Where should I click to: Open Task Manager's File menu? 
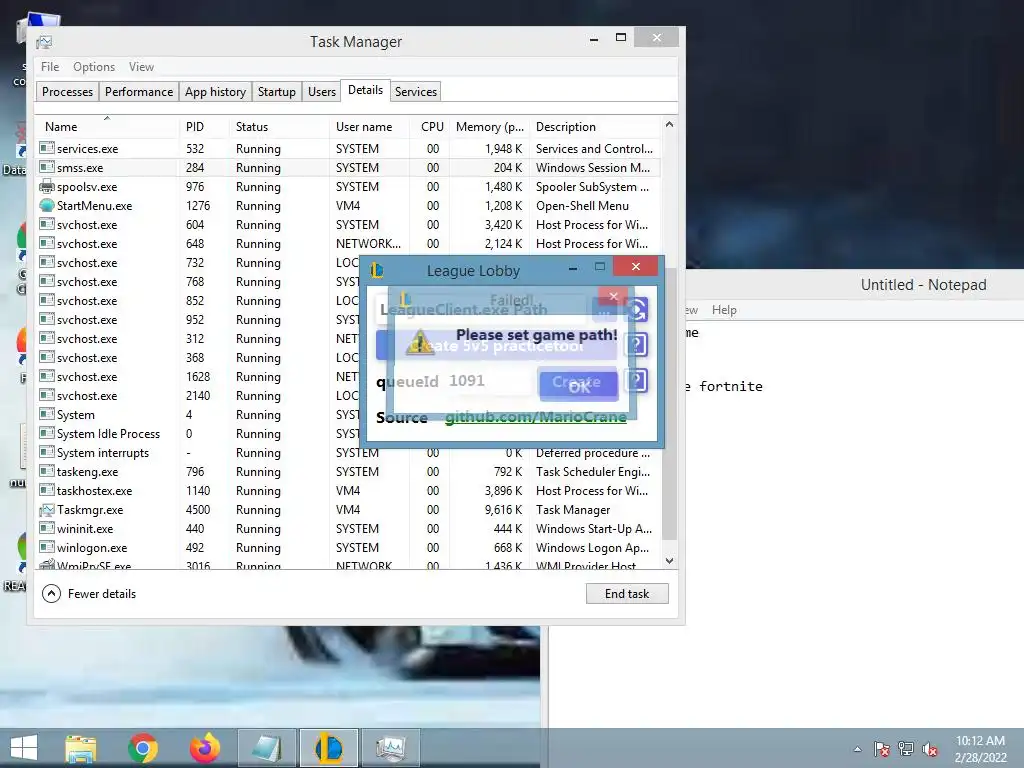tap(50, 67)
